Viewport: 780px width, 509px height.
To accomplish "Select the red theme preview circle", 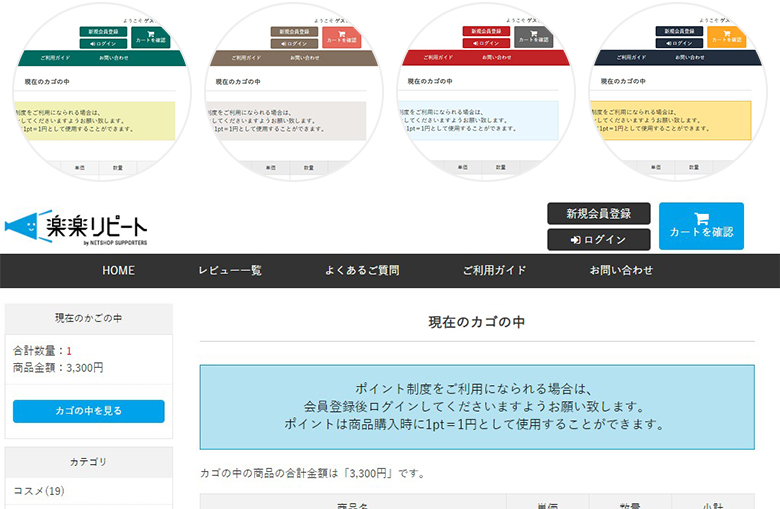I will coord(486,92).
